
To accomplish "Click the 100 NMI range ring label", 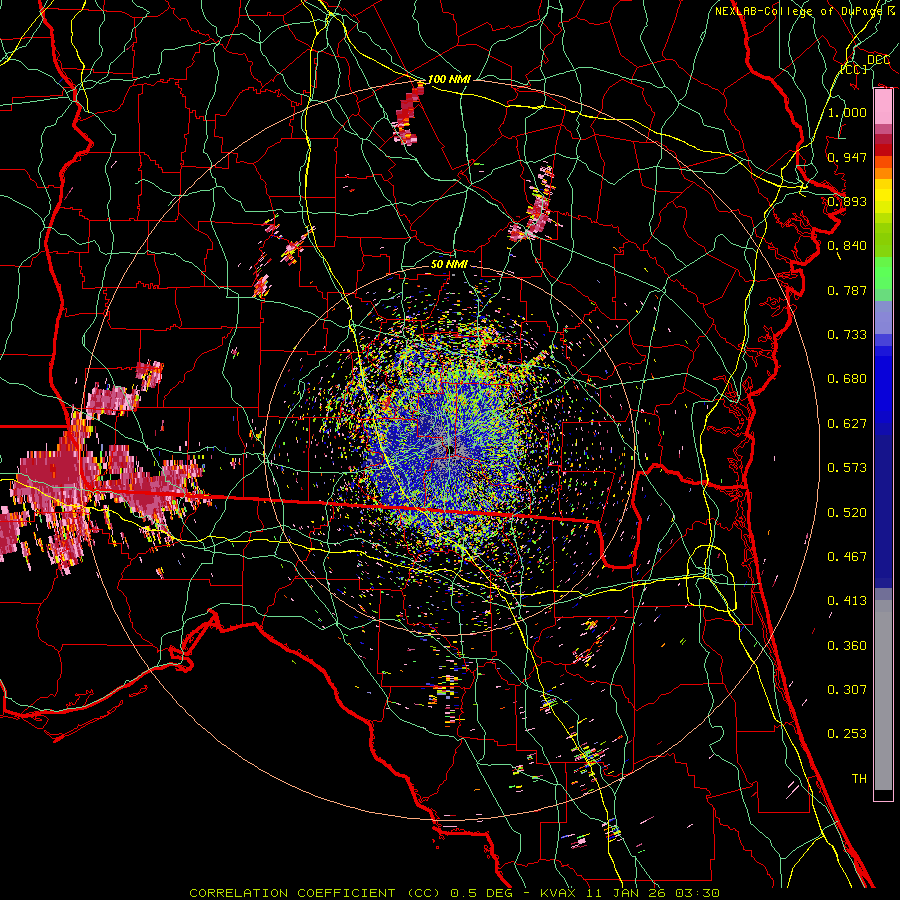I will coord(449,79).
